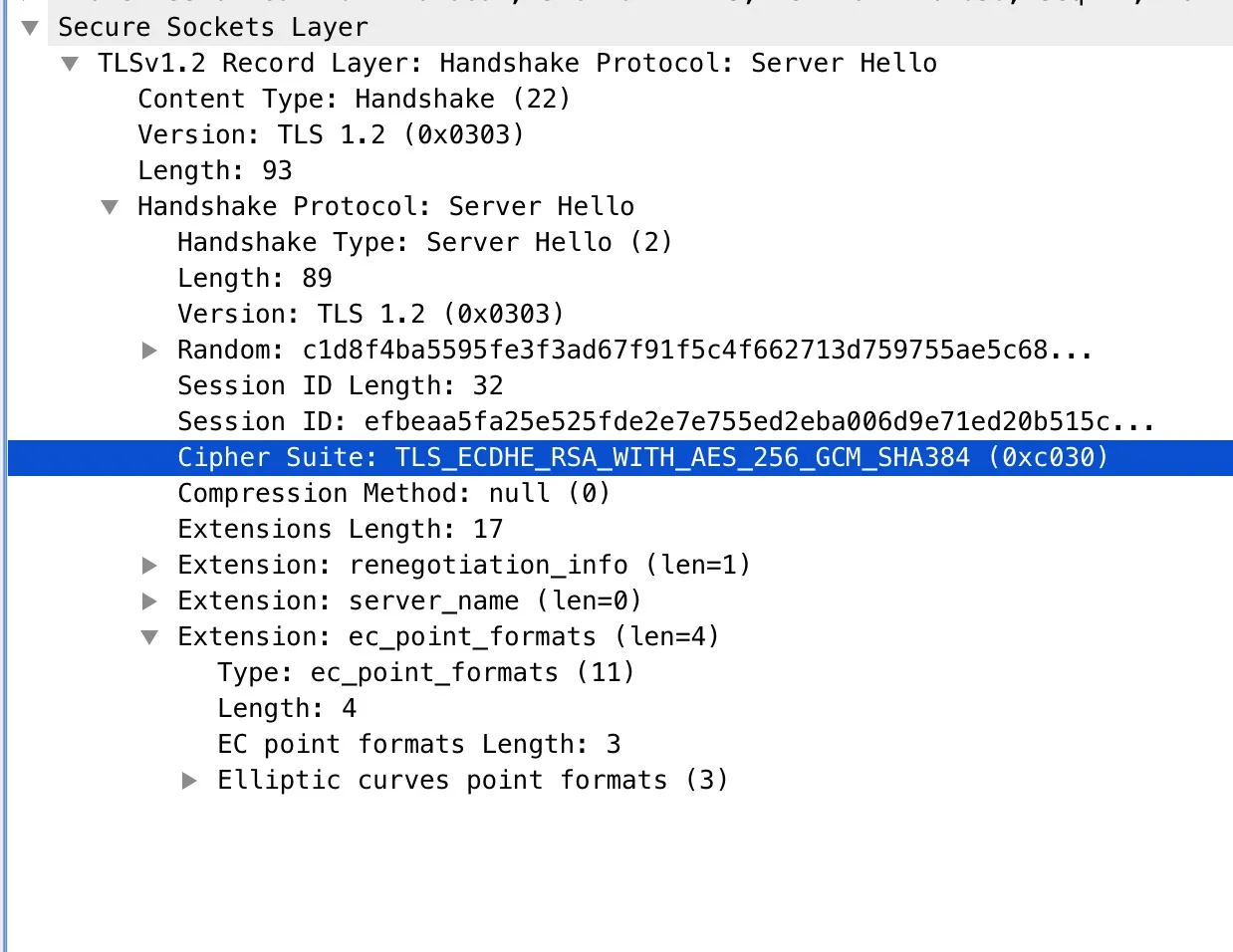Click the Session ID Length: 32 row

point(340,386)
